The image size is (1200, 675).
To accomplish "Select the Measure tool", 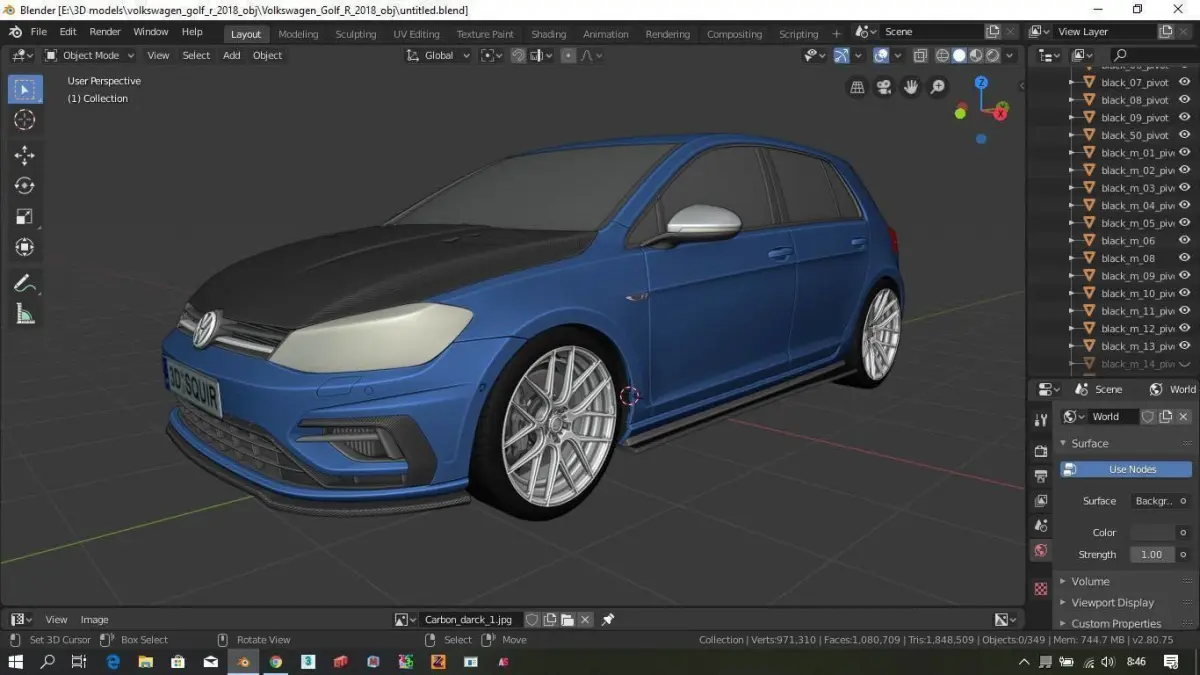I will pyautogui.click(x=25, y=314).
